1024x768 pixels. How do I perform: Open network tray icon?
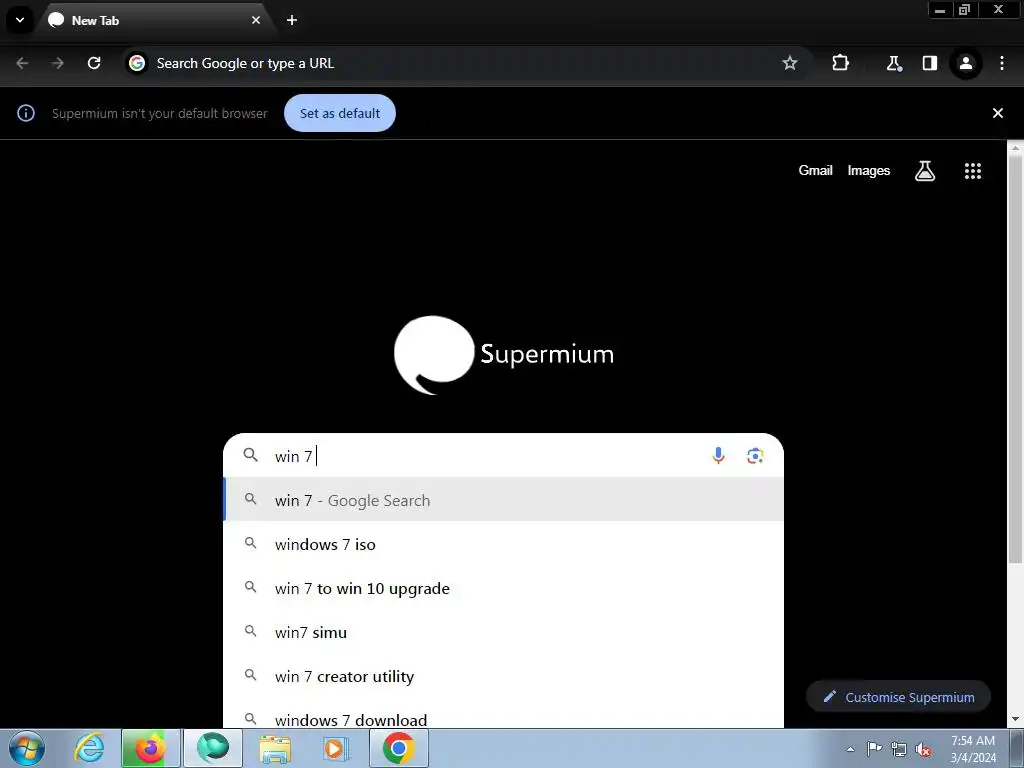click(899, 749)
